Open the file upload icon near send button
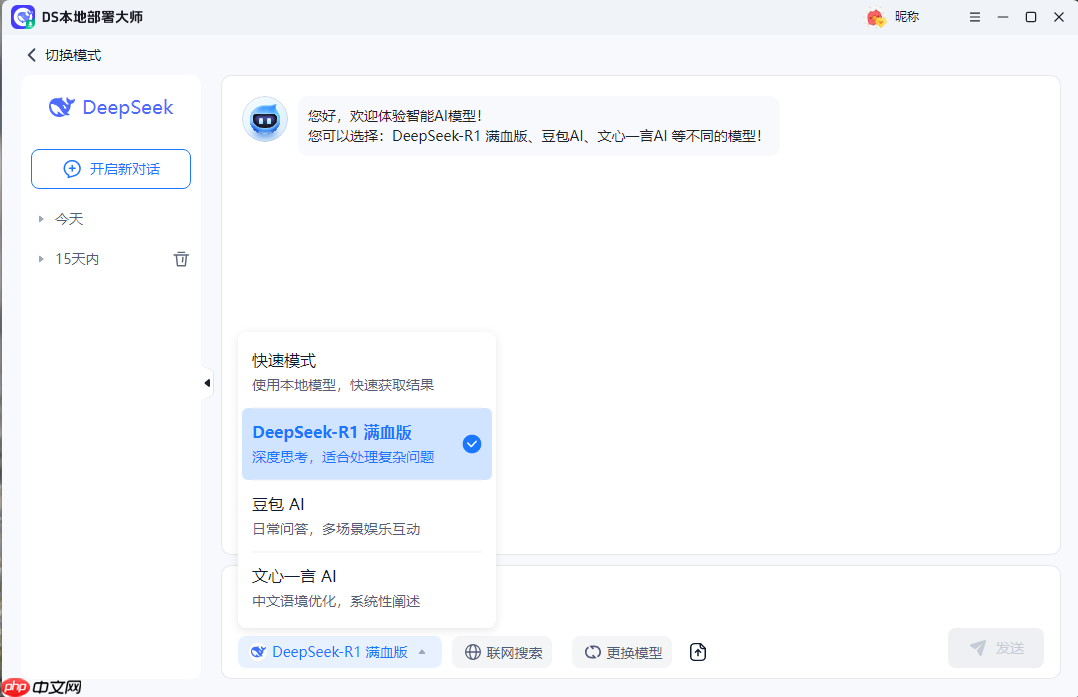Screen dimensions: 1078x697 click(x=697, y=652)
